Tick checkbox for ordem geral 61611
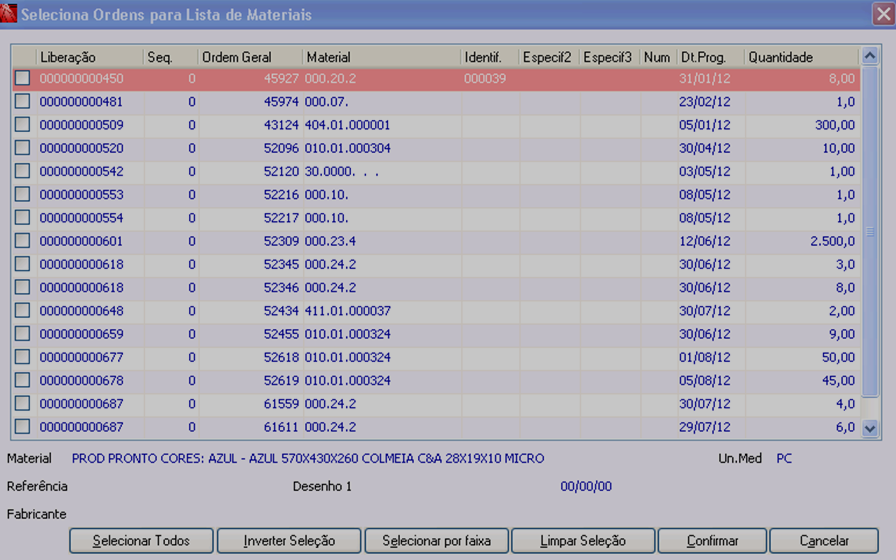 click(22, 426)
